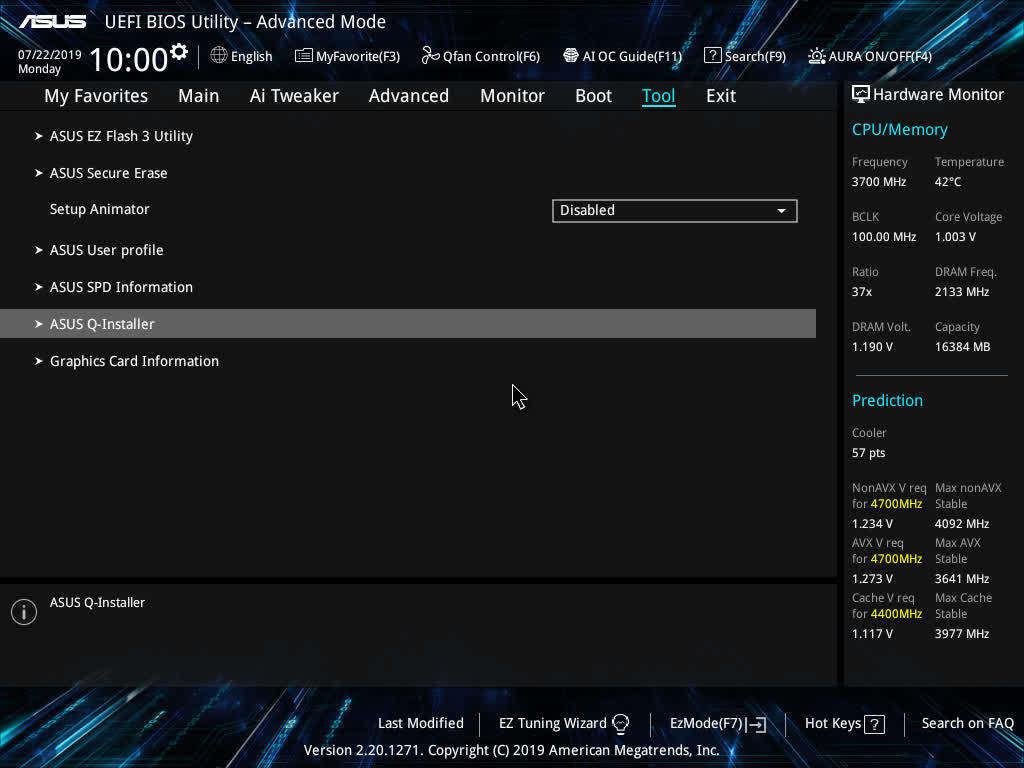Click the 2133 MHz DRAM frequency value

coord(961,292)
